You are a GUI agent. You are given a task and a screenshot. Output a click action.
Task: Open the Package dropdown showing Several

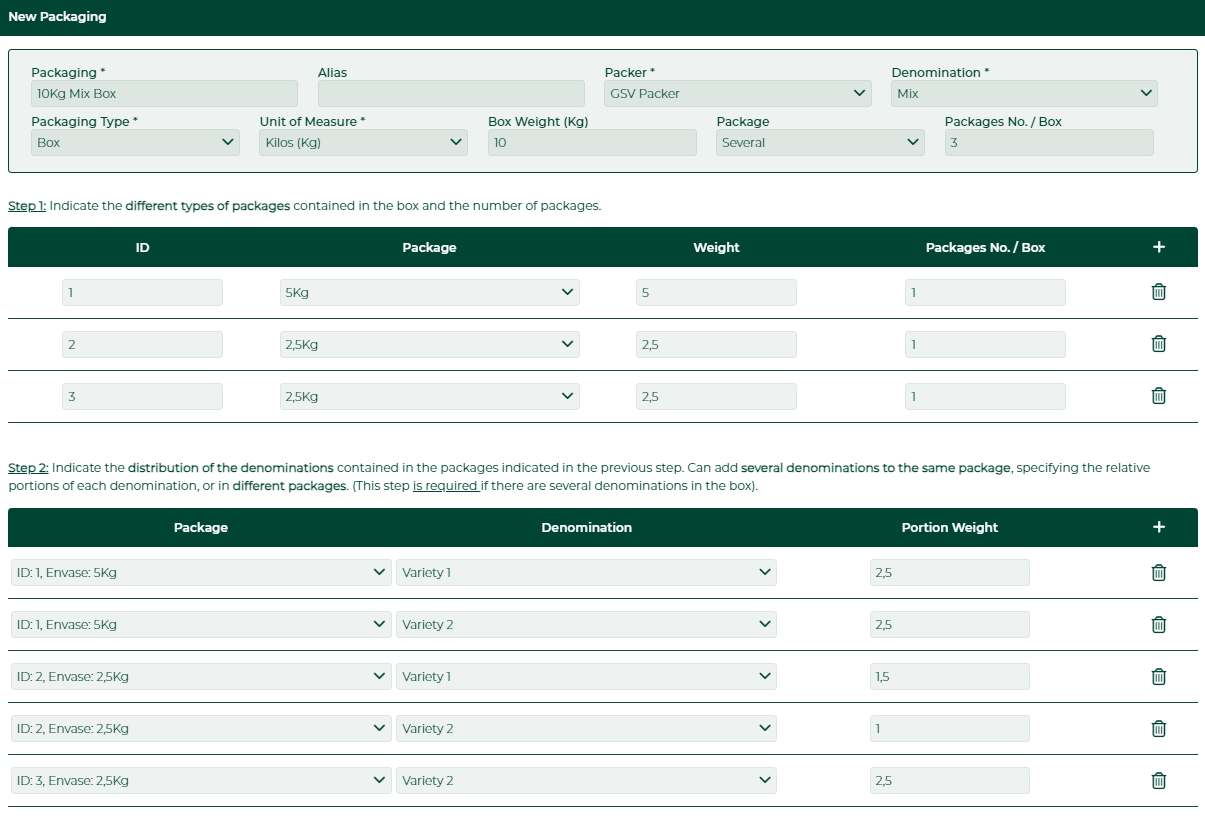(x=821, y=143)
